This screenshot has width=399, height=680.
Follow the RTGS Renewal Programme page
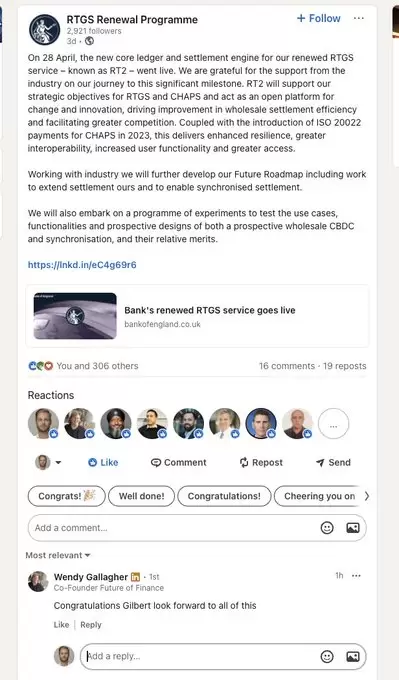[319, 18]
